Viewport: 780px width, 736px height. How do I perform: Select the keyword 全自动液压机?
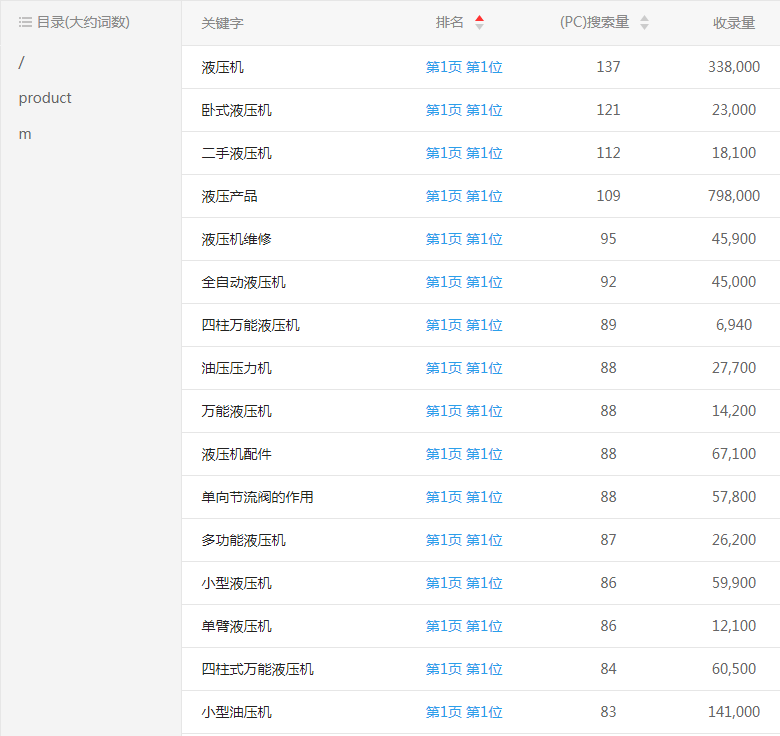(x=243, y=282)
